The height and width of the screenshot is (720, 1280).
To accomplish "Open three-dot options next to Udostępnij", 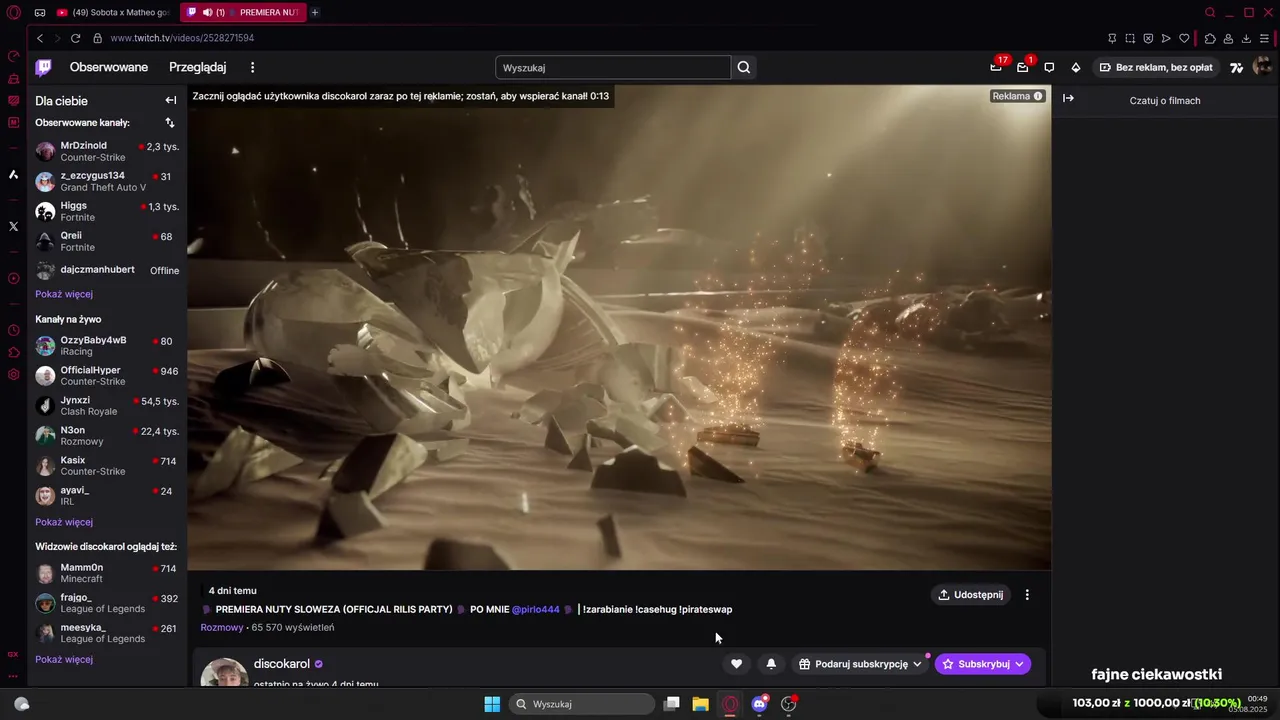I will pyautogui.click(x=1027, y=594).
